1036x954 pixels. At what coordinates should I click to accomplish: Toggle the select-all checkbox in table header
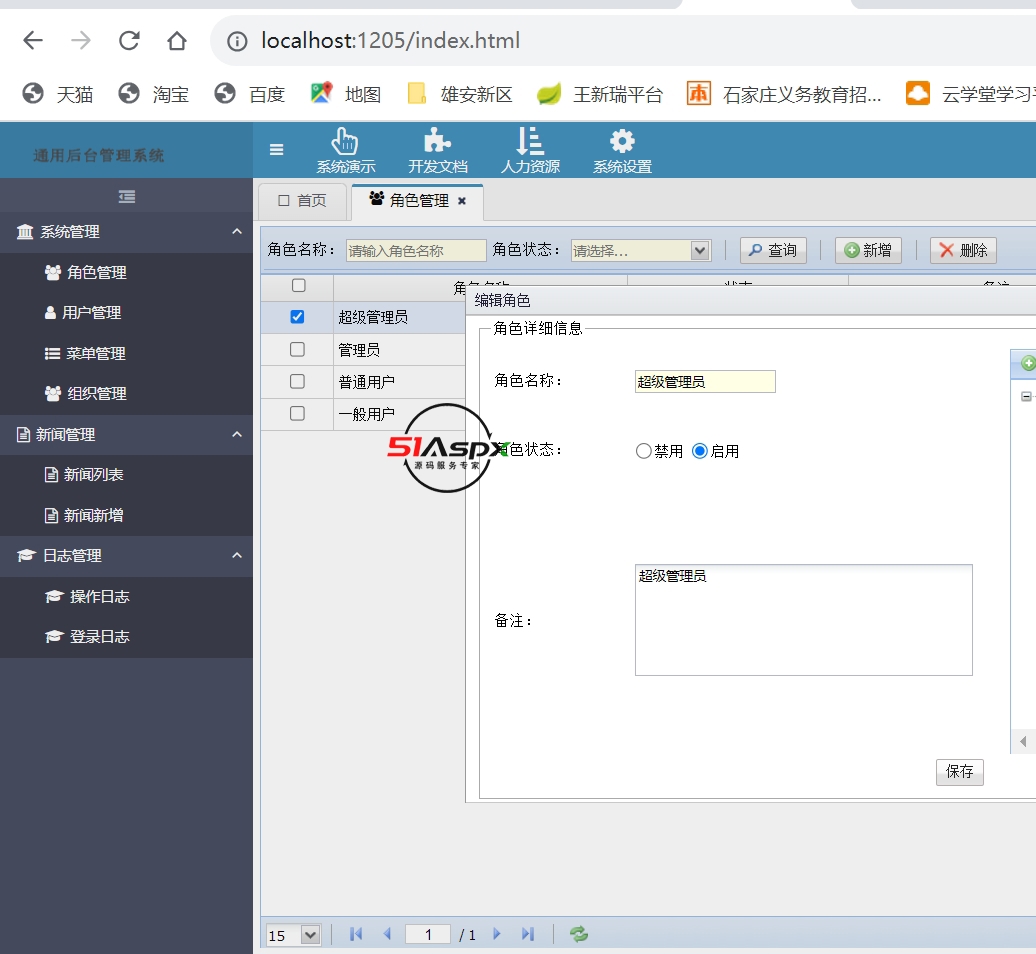(299, 285)
